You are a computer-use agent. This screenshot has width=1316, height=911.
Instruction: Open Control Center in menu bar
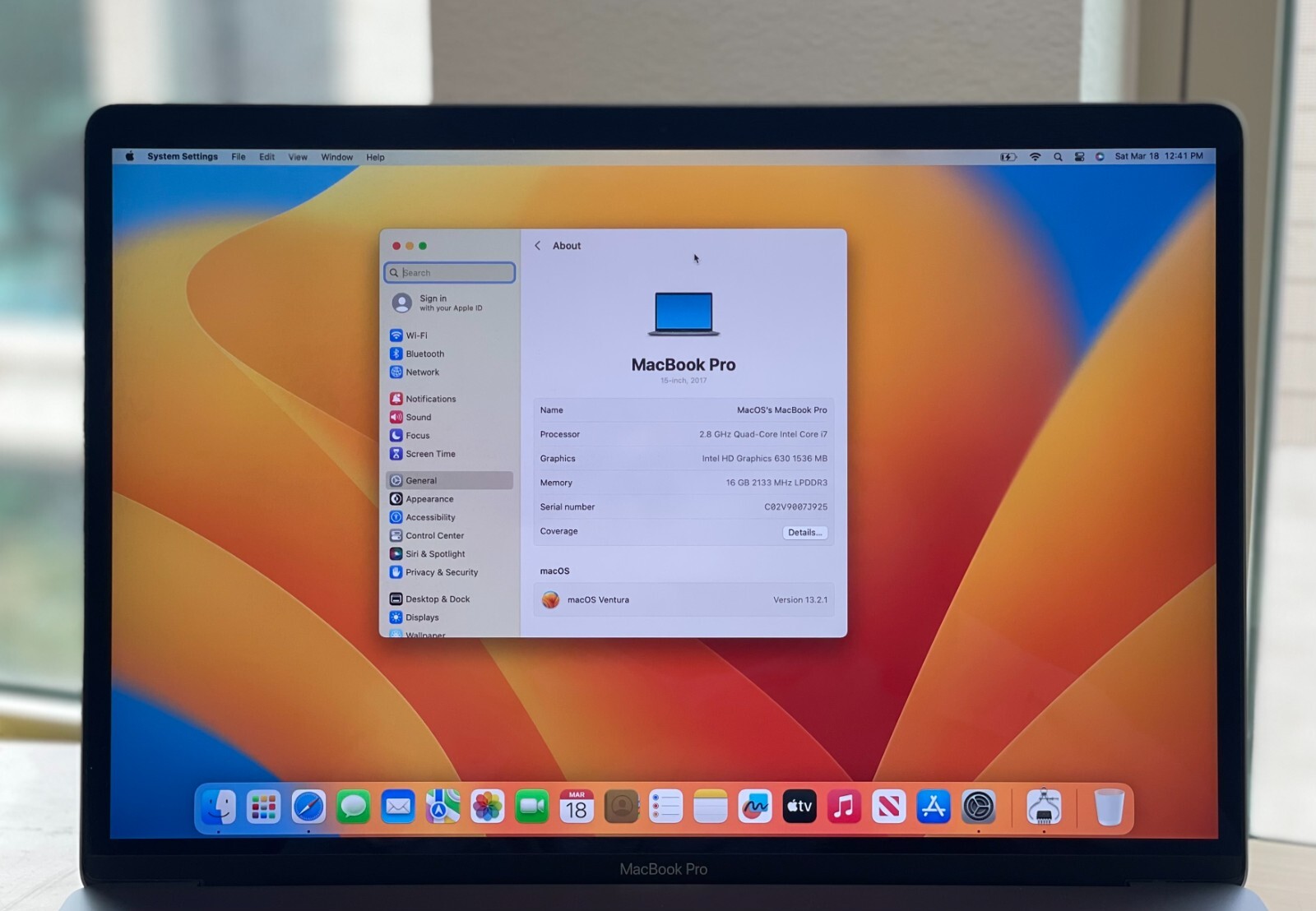coord(1079,156)
